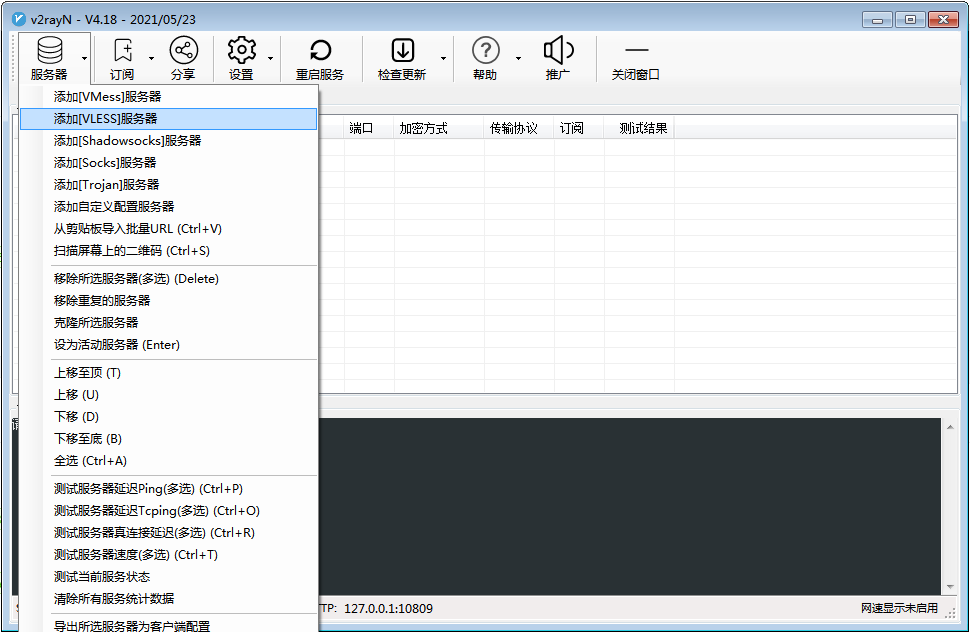Click the 网速显示未启用 status text
The width and height of the screenshot is (970, 632).
click(x=899, y=609)
